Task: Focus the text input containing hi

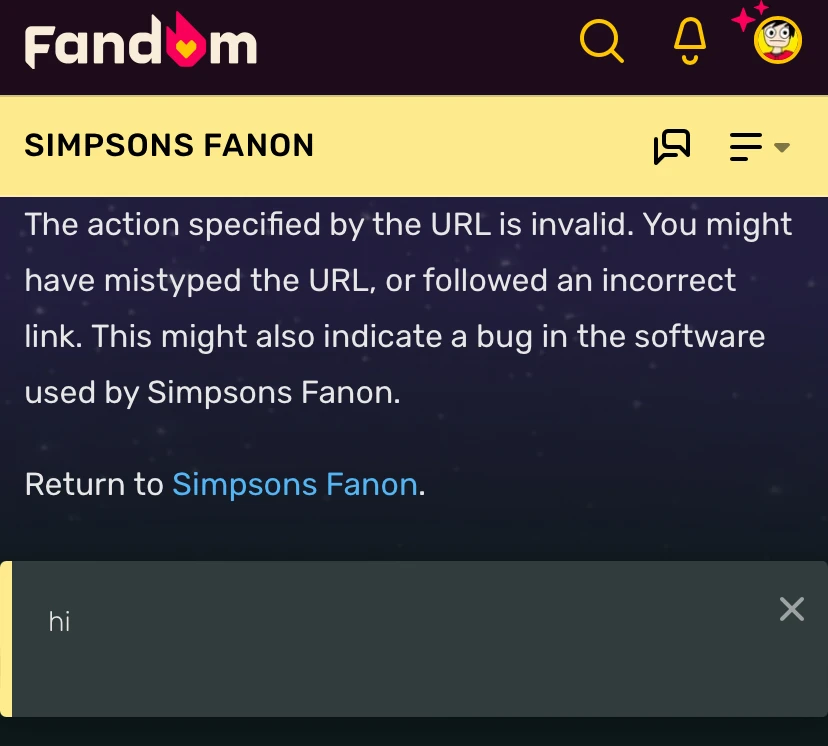Action: (400, 622)
